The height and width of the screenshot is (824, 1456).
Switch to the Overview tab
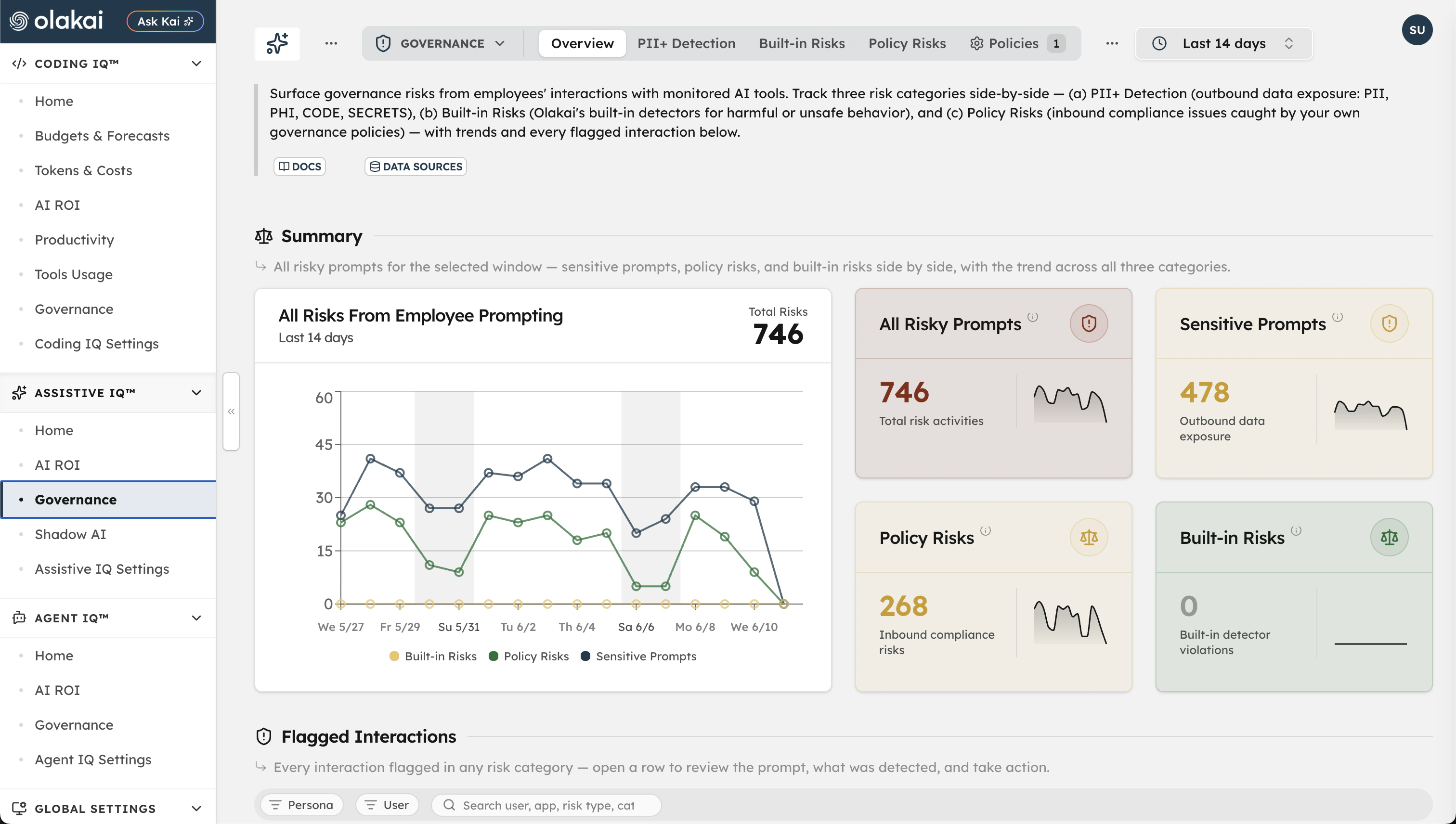click(x=582, y=44)
